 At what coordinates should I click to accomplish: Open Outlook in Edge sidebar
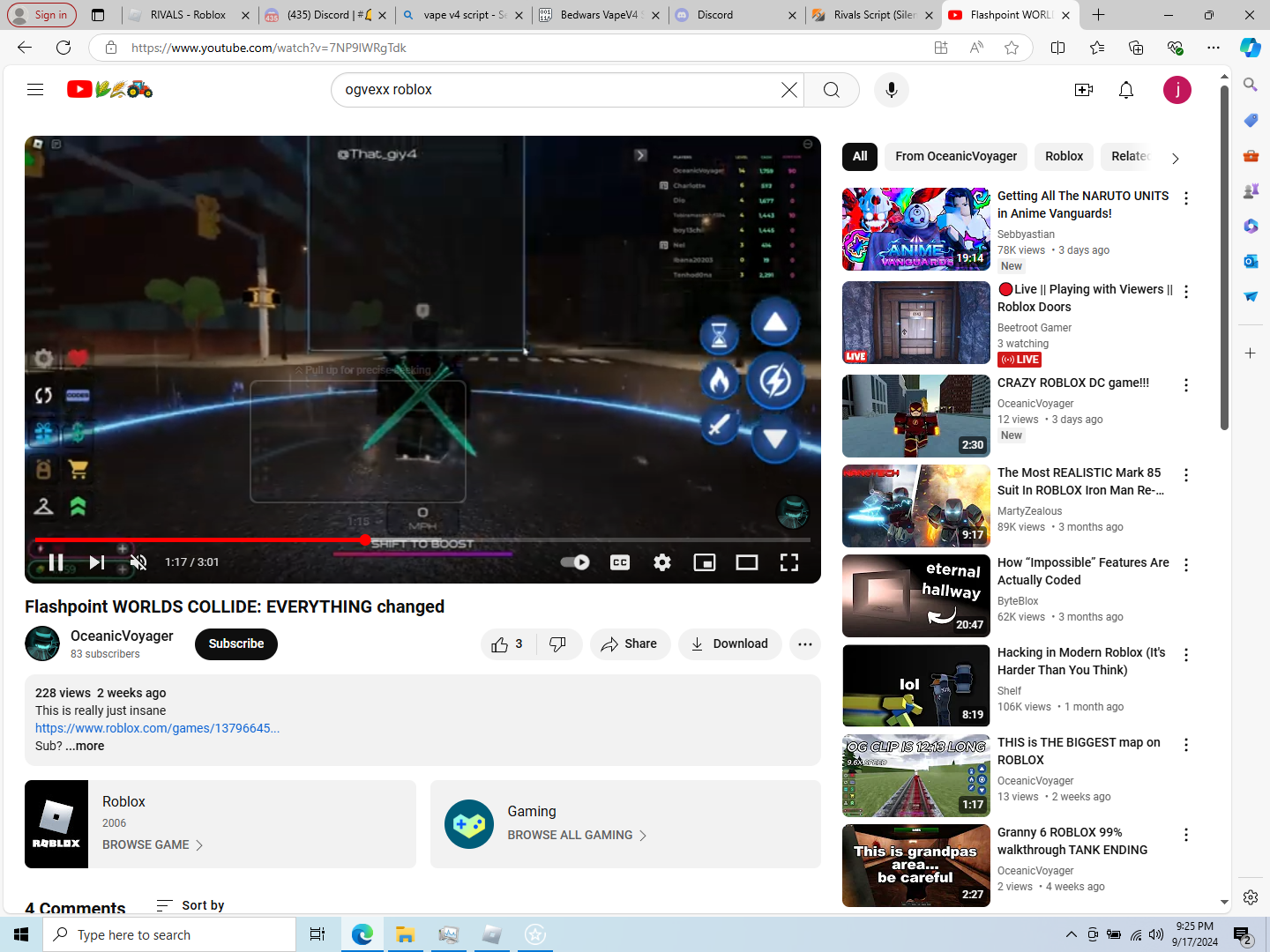point(1251,262)
